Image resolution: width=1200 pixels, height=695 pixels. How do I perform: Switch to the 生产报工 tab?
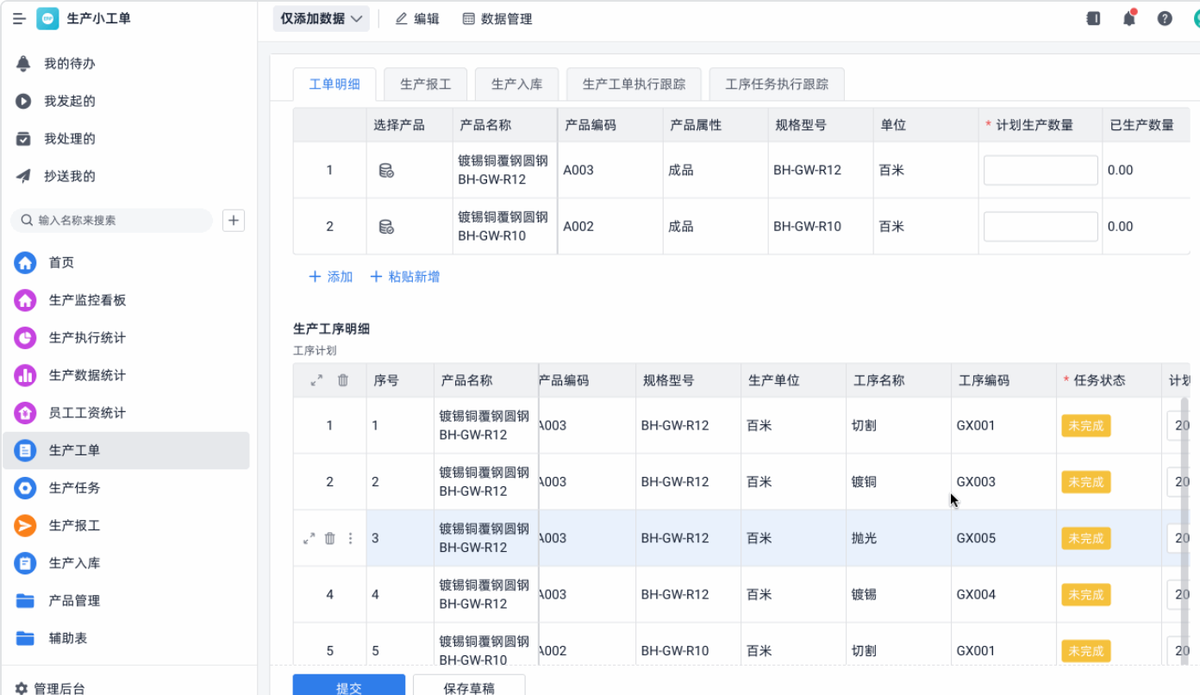point(425,85)
